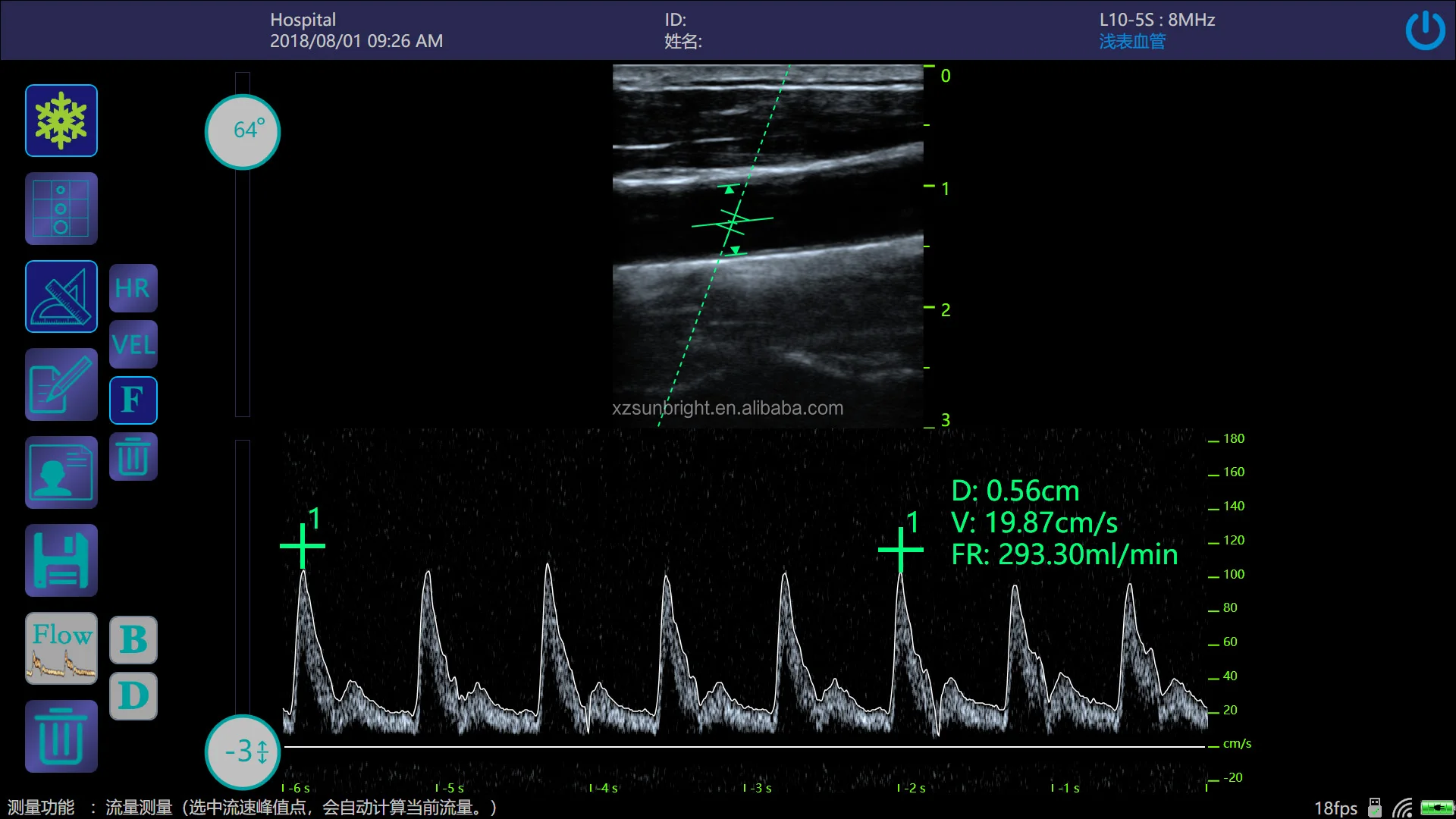Click the -3 baseline slider knob
Viewport: 1456px width, 819px height.
click(x=243, y=752)
